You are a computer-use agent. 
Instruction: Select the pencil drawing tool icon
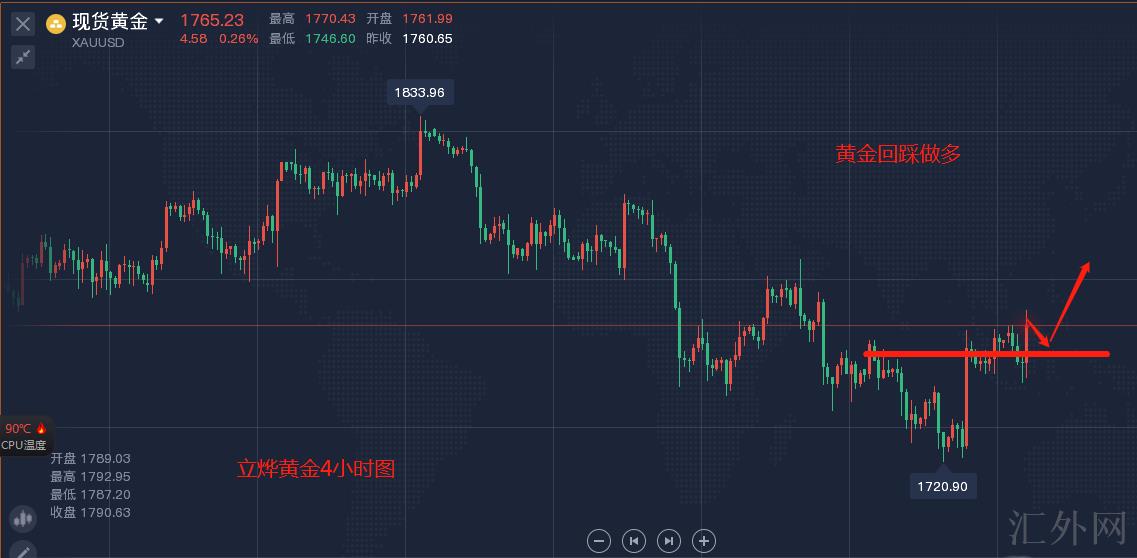(22, 549)
